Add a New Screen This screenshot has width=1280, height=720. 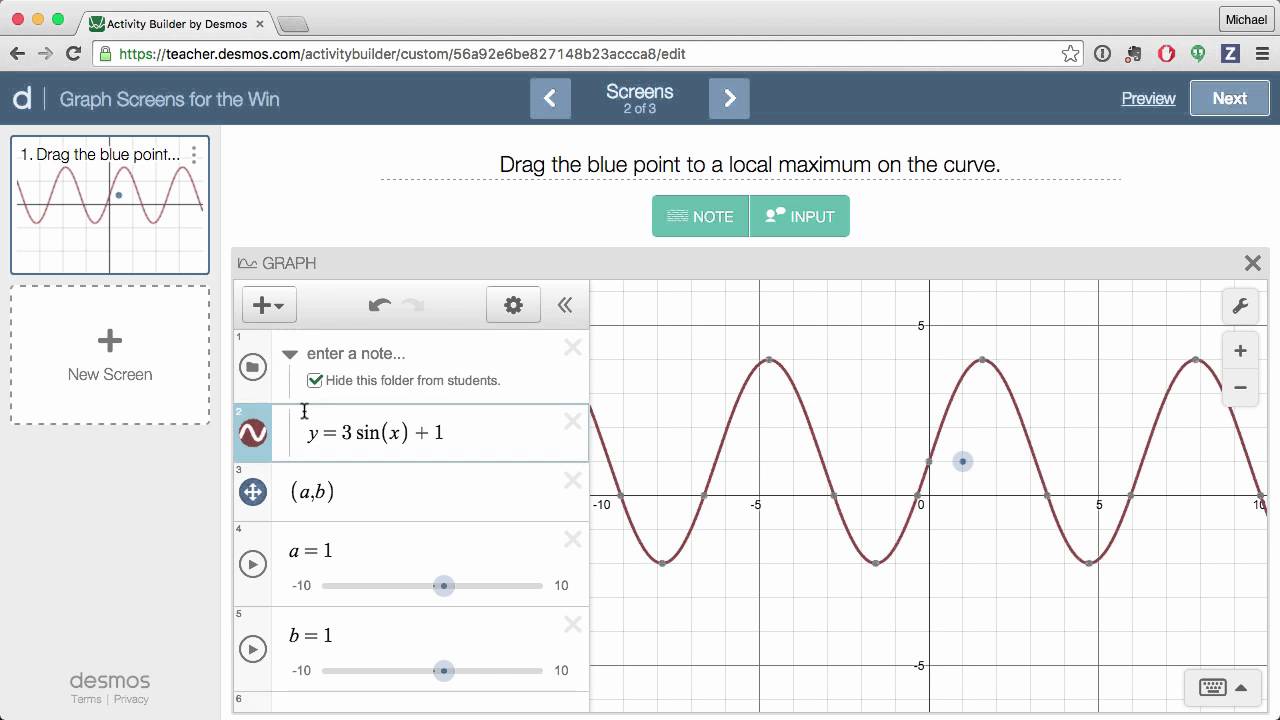click(110, 355)
